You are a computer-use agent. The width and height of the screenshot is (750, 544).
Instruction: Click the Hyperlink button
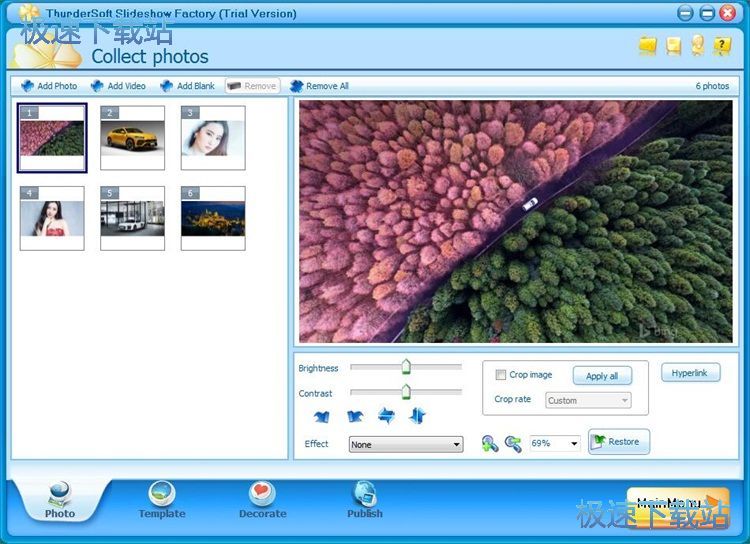pyautogui.click(x=689, y=373)
